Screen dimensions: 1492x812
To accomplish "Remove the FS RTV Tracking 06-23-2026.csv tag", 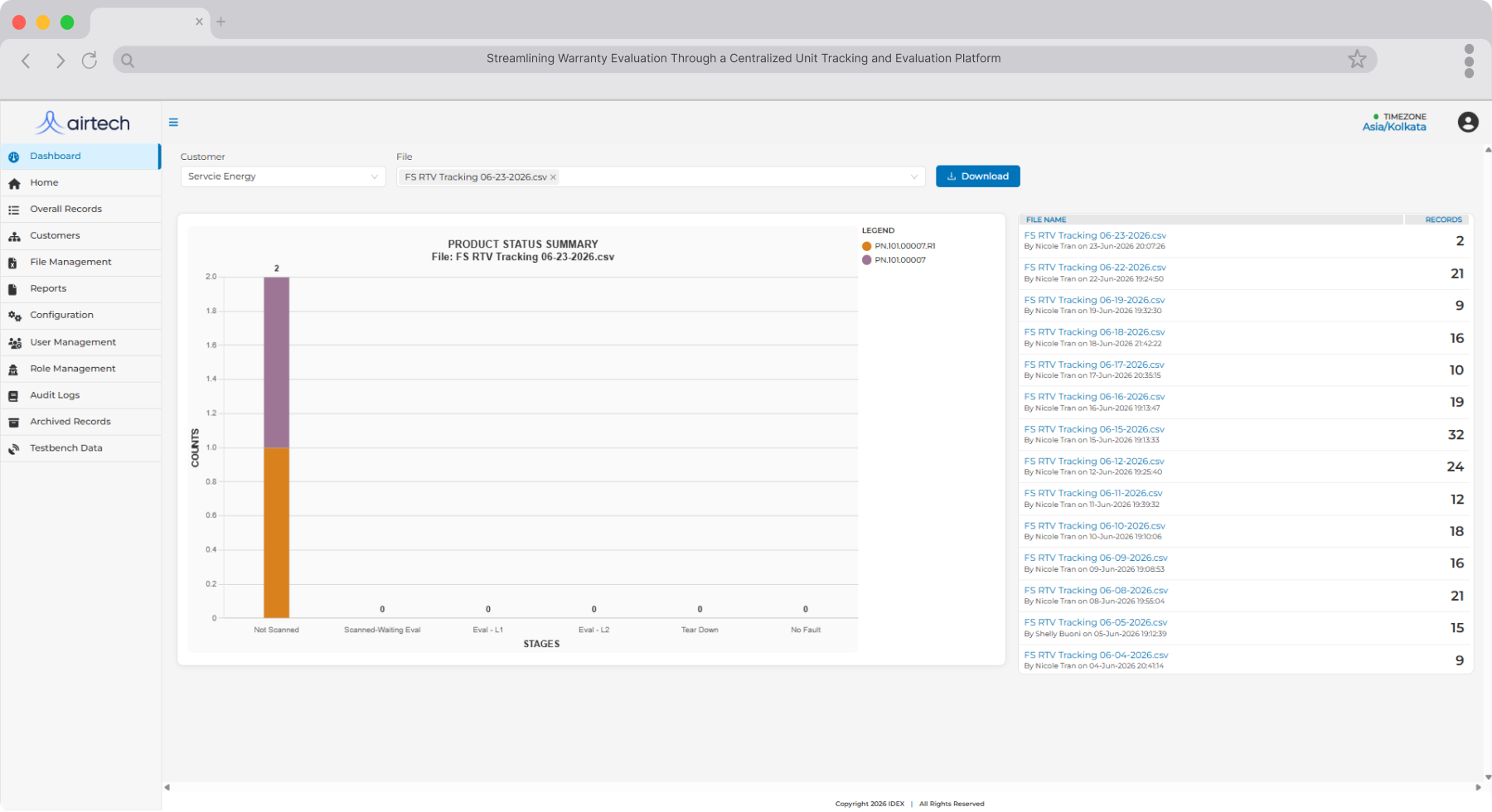I will pyautogui.click(x=553, y=177).
